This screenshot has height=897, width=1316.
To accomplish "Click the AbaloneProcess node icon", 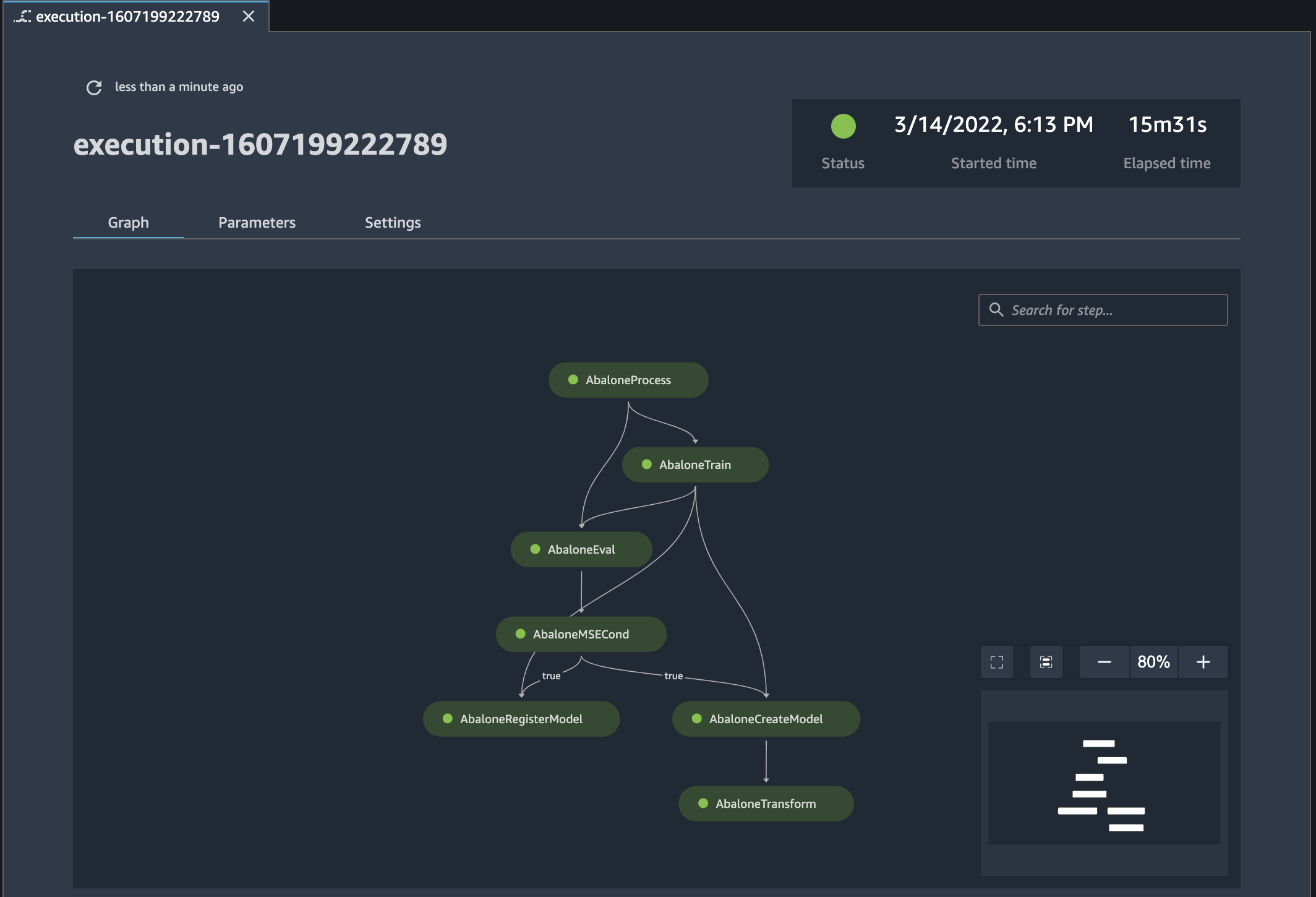I will tap(572, 379).
